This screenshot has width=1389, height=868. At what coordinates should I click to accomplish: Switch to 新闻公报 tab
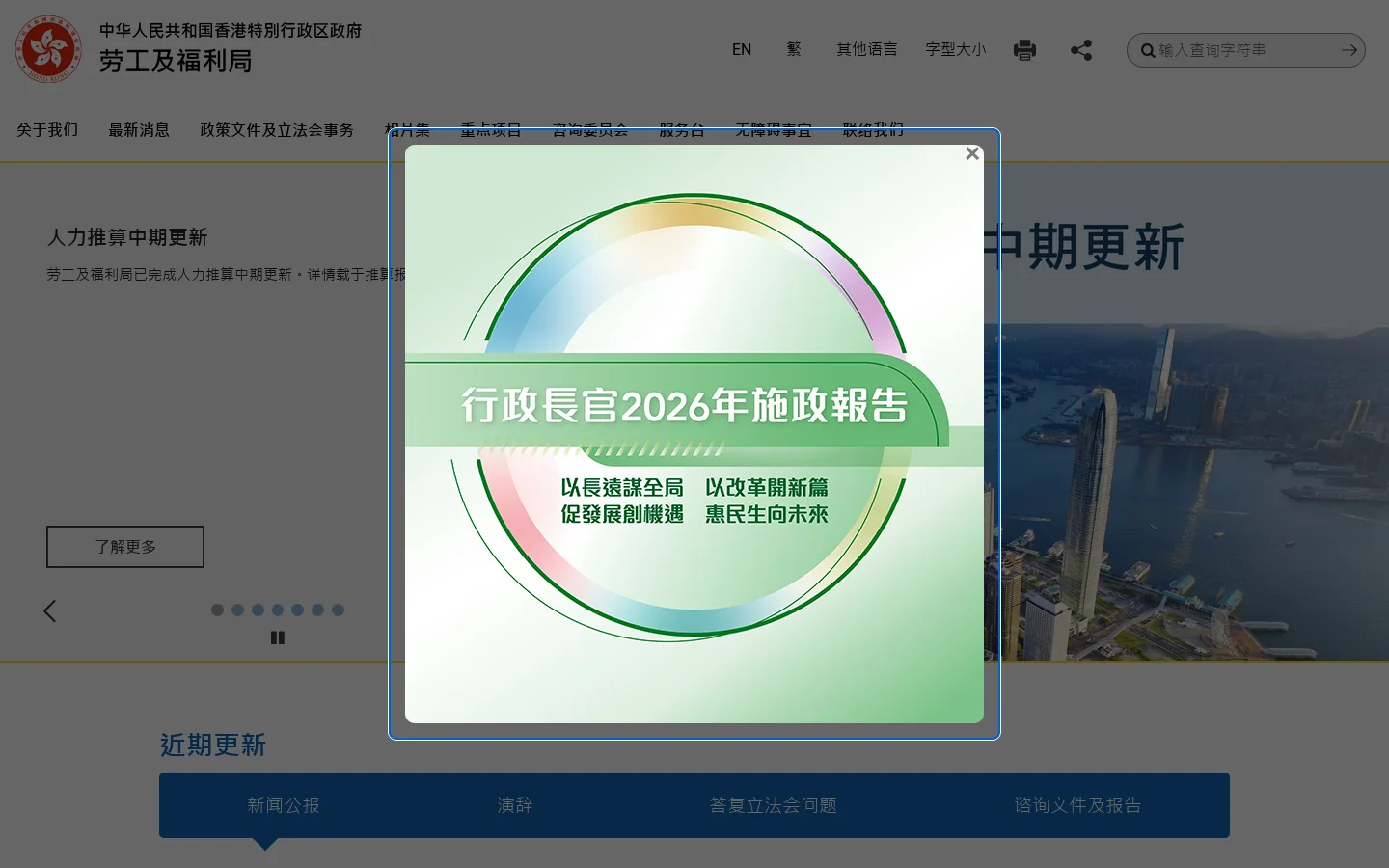pos(284,805)
